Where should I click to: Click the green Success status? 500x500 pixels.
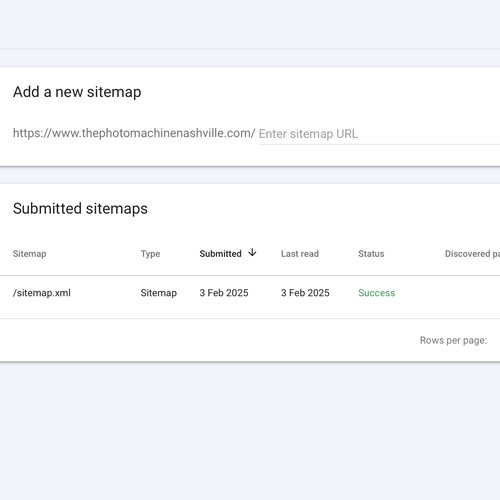click(x=377, y=293)
